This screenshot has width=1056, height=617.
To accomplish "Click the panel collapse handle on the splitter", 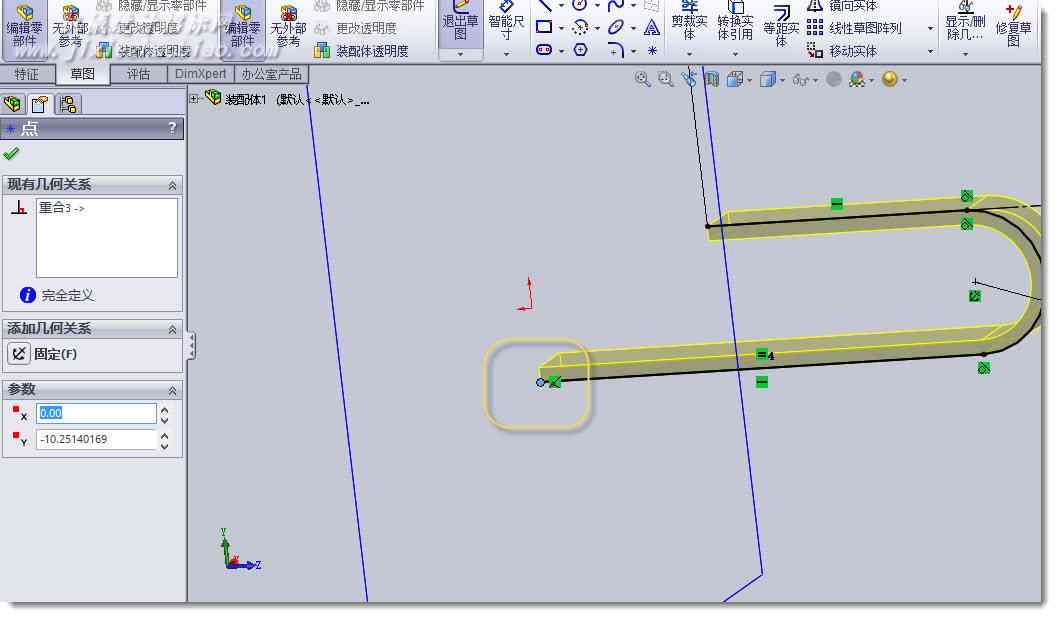I will click(x=192, y=346).
